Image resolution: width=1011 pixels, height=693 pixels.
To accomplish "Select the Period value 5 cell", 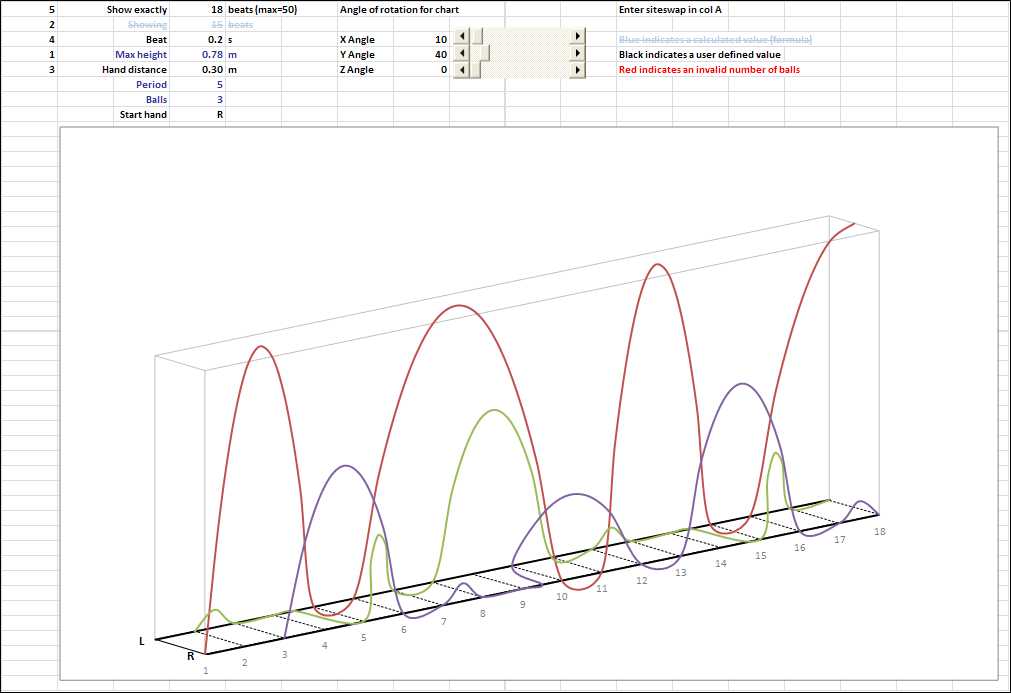I will coord(197,84).
